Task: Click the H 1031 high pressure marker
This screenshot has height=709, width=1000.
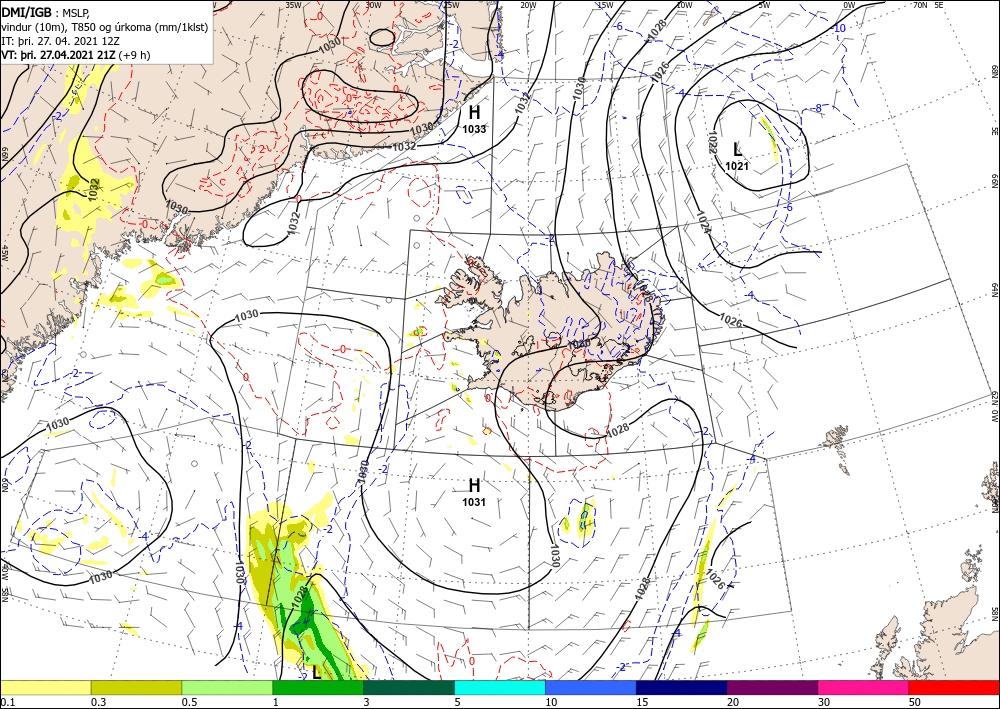Action: click(474, 492)
